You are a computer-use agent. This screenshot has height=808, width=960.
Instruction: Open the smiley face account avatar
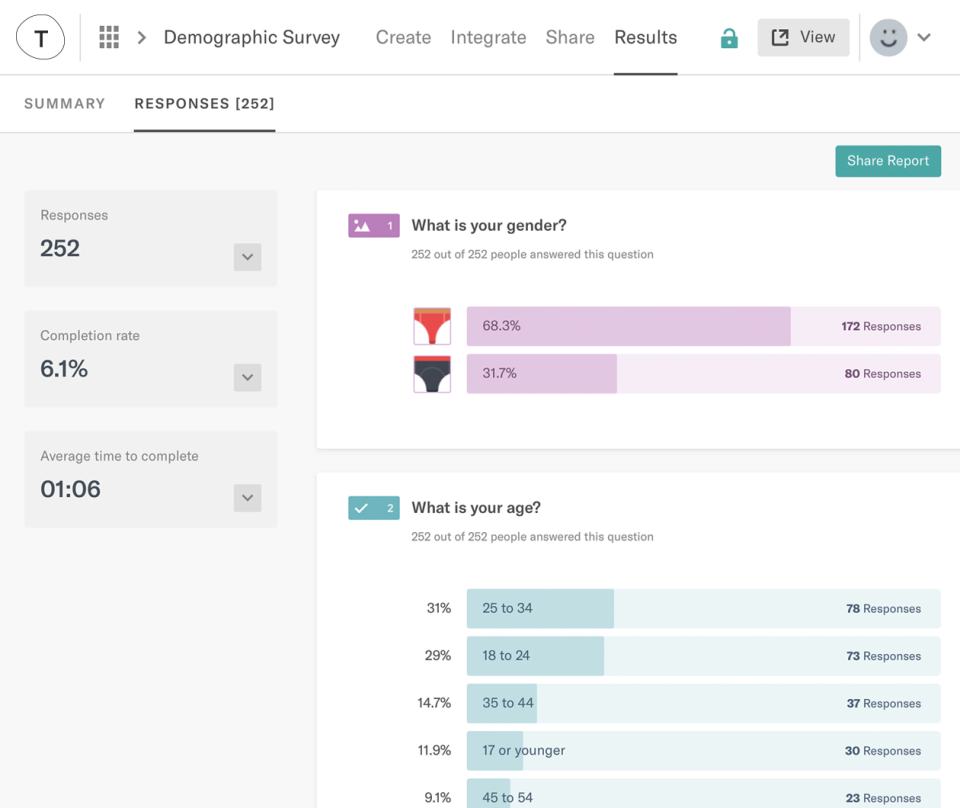tap(888, 37)
